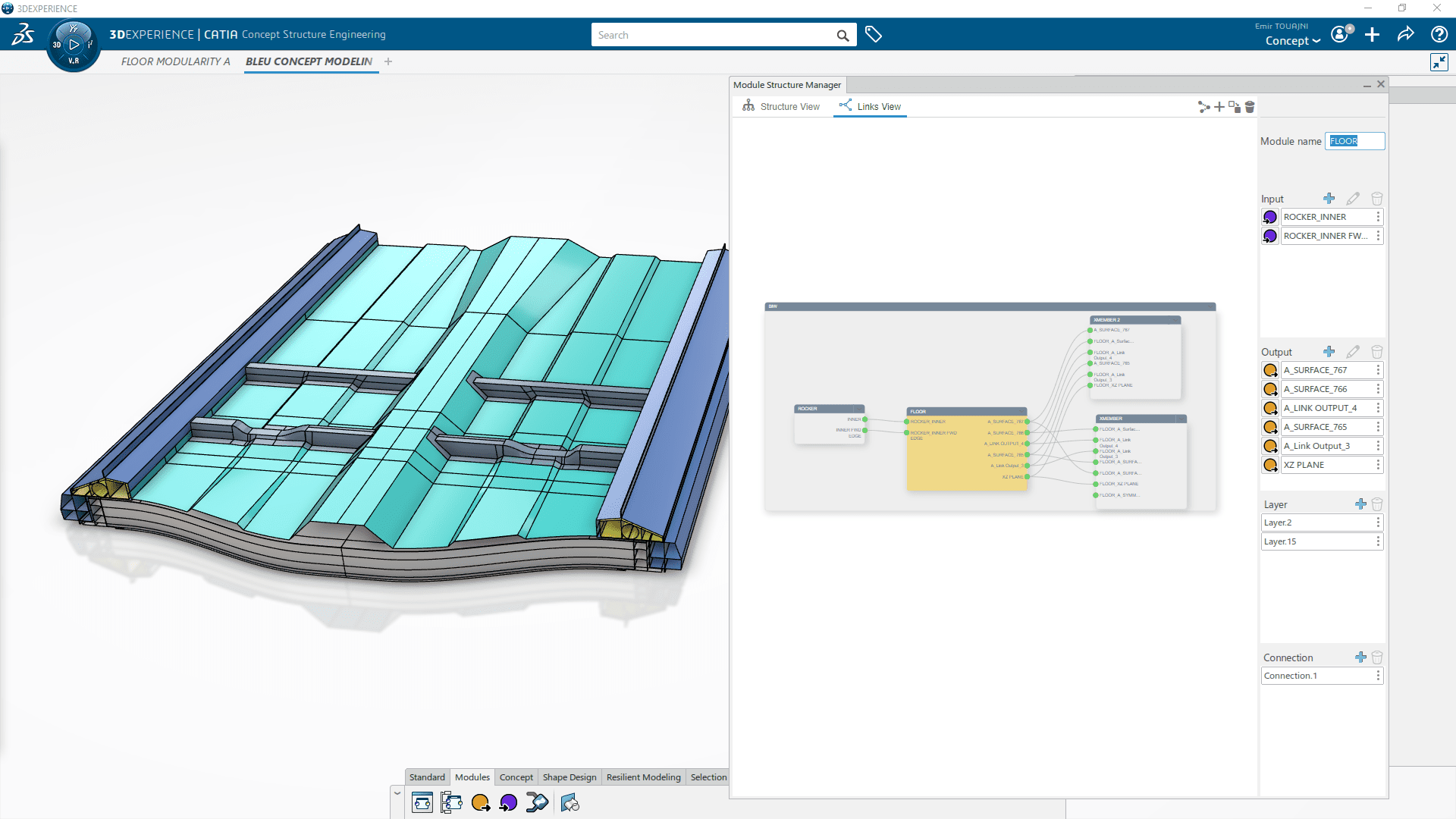This screenshot has width=1456, height=819.
Task: Toggle ROCKER_INNER FW visibility
Action: tap(1270, 235)
